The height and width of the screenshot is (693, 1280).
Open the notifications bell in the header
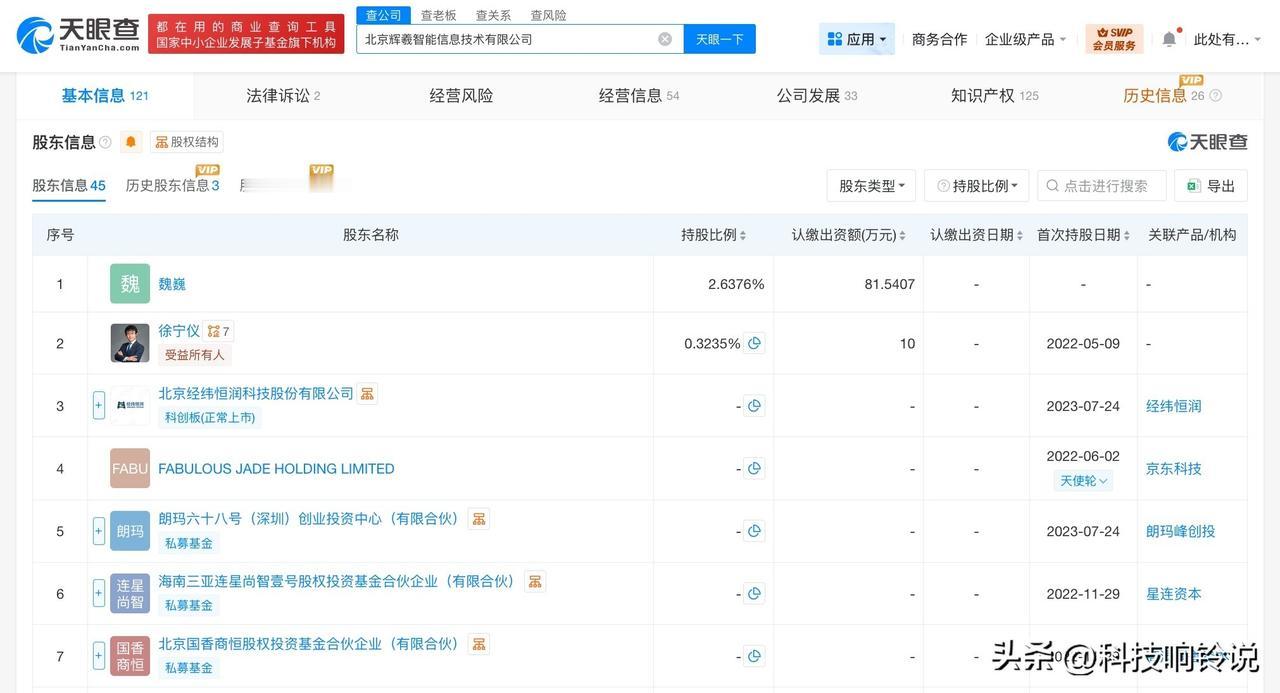point(1169,39)
